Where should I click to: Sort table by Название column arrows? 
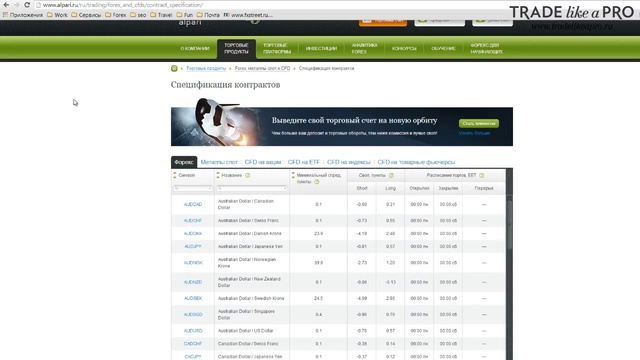pos(218,175)
